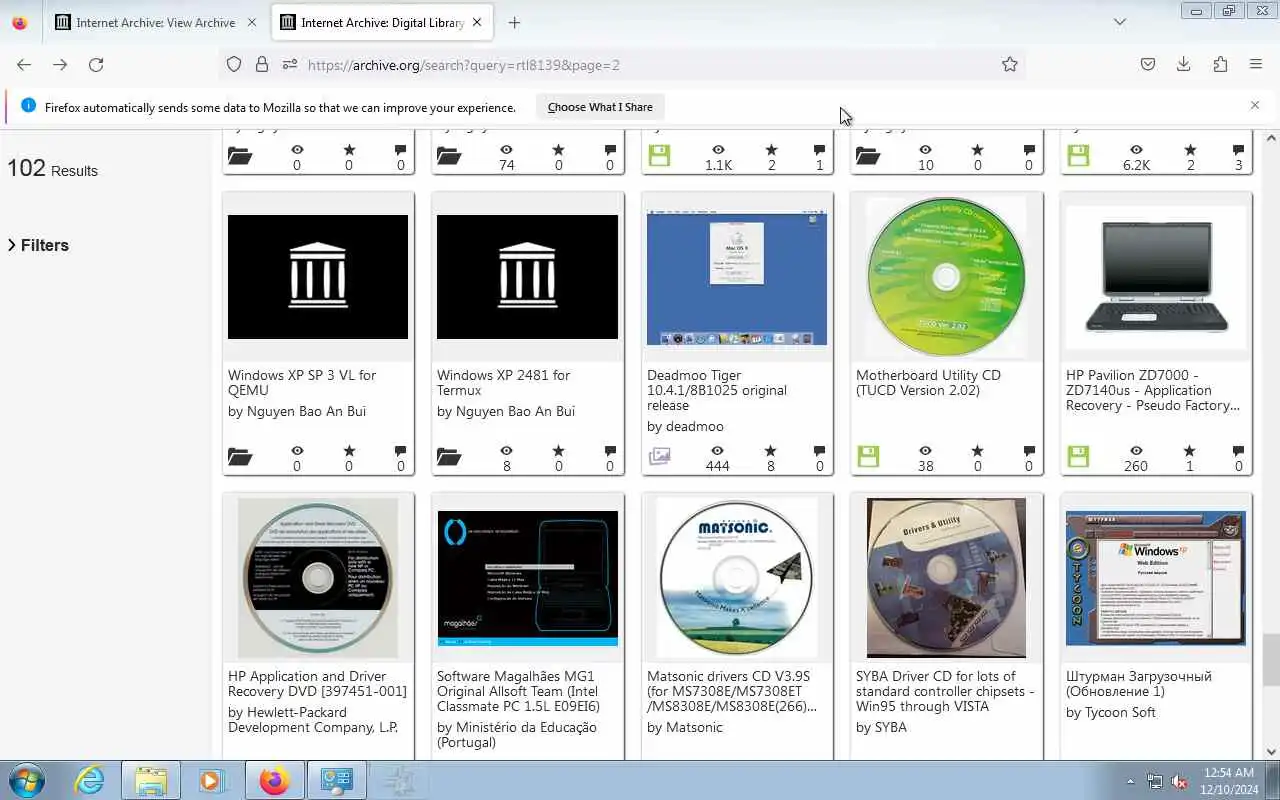Click 'by deadmoo' creator text
Viewport: 1280px width, 800px height.
pyautogui.click(x=685, y=426)
